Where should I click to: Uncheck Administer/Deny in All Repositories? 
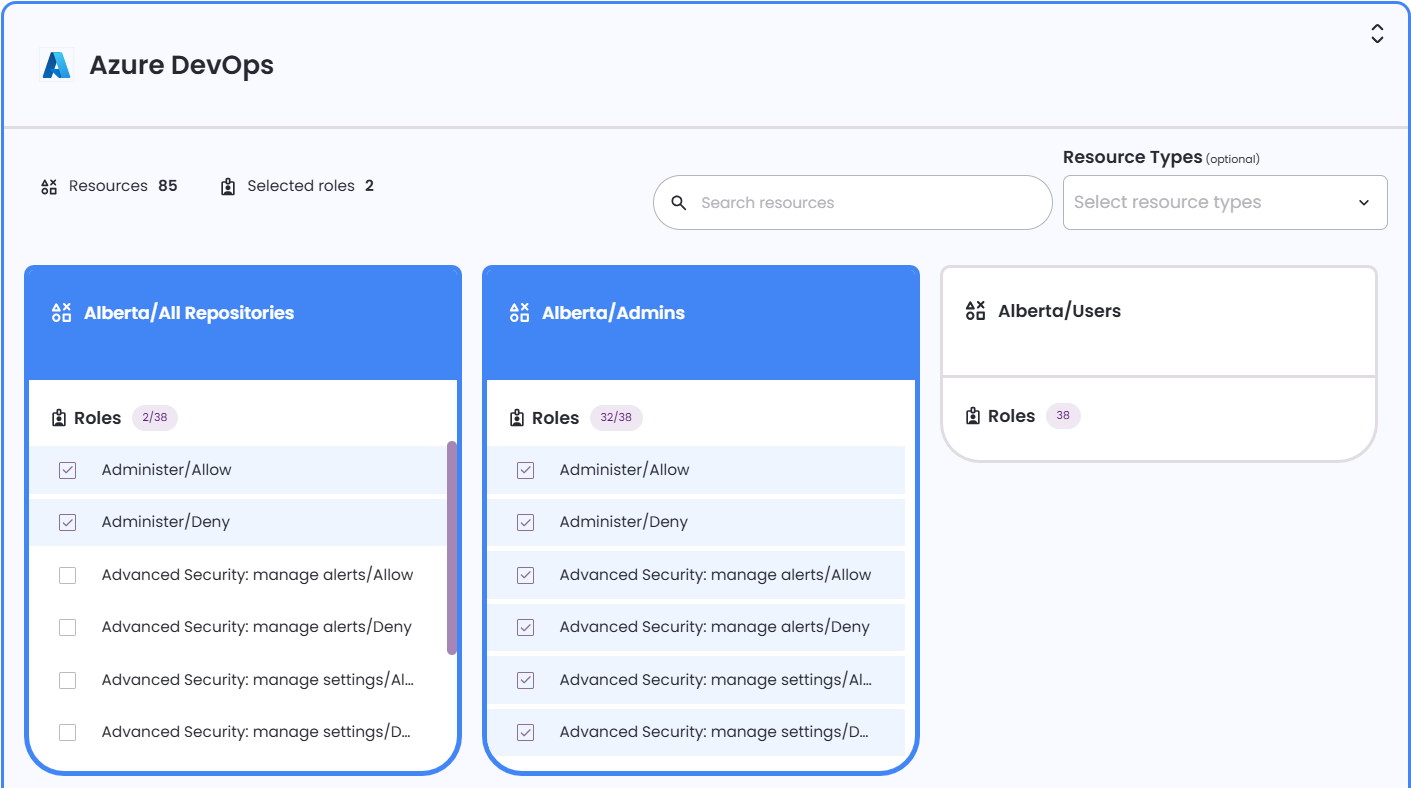tap(67, 522)
